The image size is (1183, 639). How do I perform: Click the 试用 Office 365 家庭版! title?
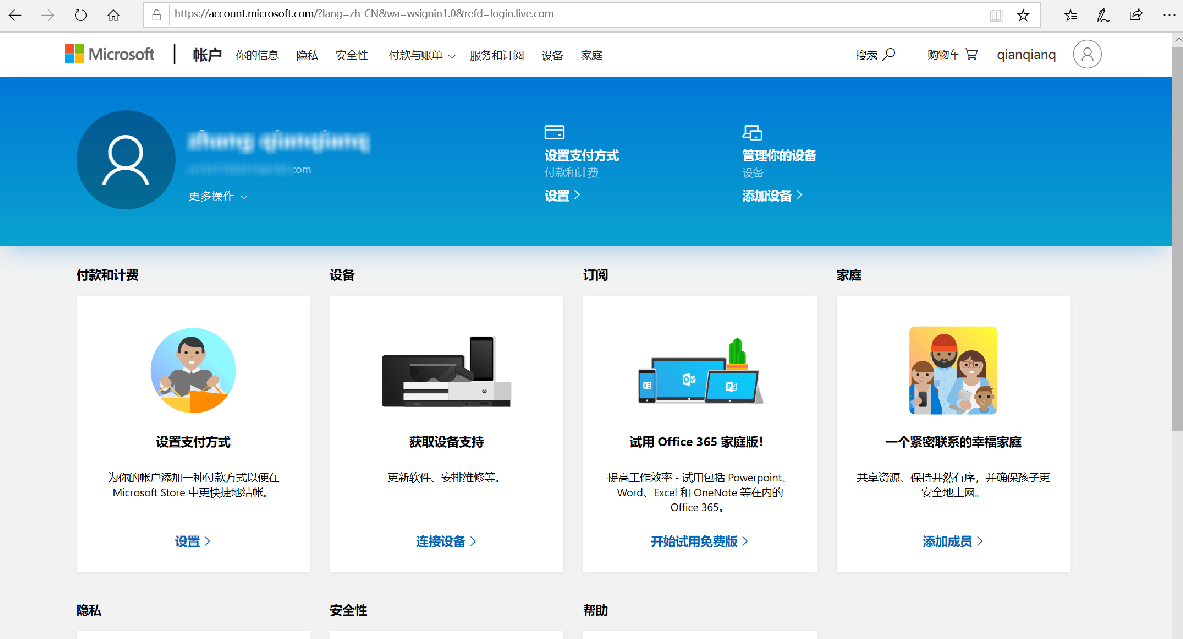tap(696, 441)
